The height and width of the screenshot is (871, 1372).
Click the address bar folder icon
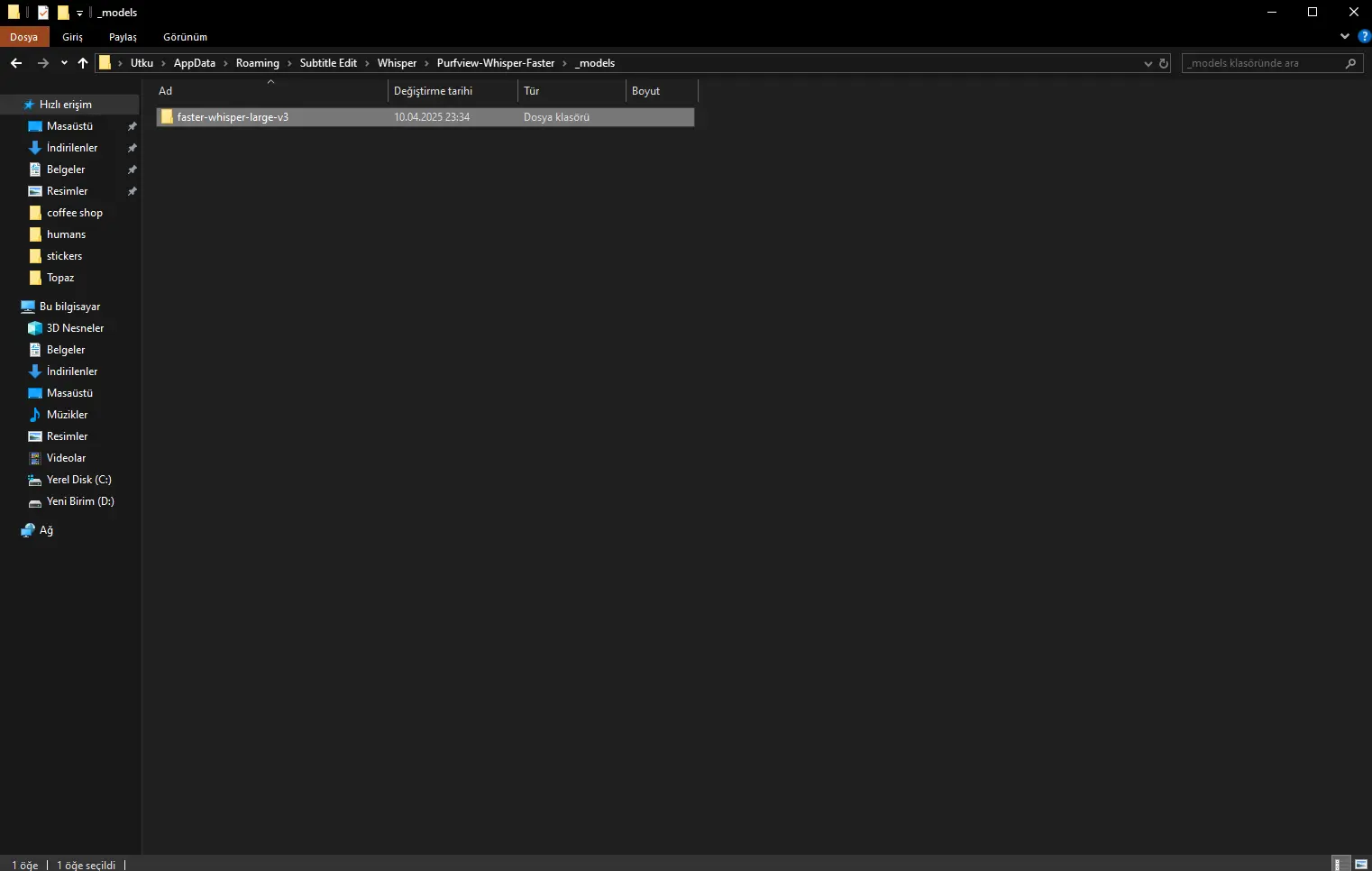pos(105,63)
